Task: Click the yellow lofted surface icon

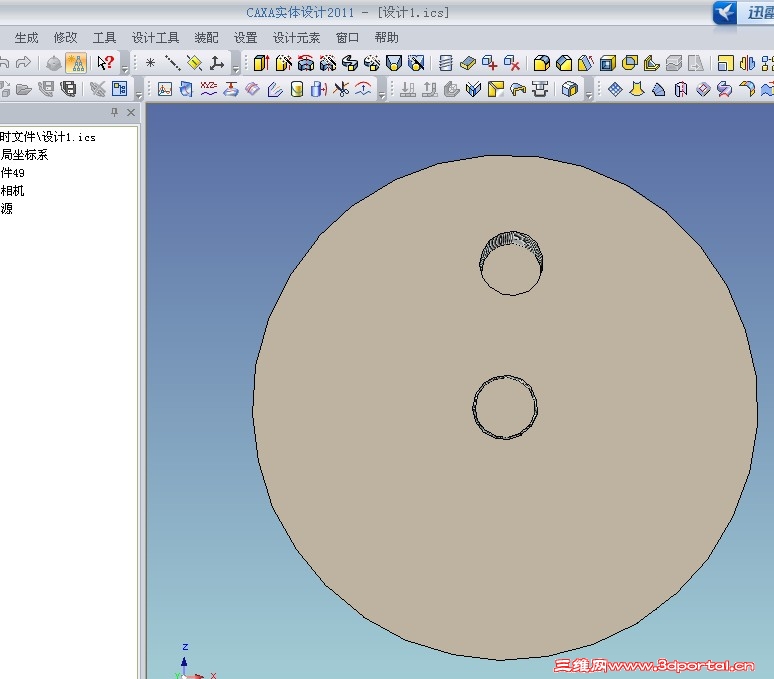Action: (637, 89)
